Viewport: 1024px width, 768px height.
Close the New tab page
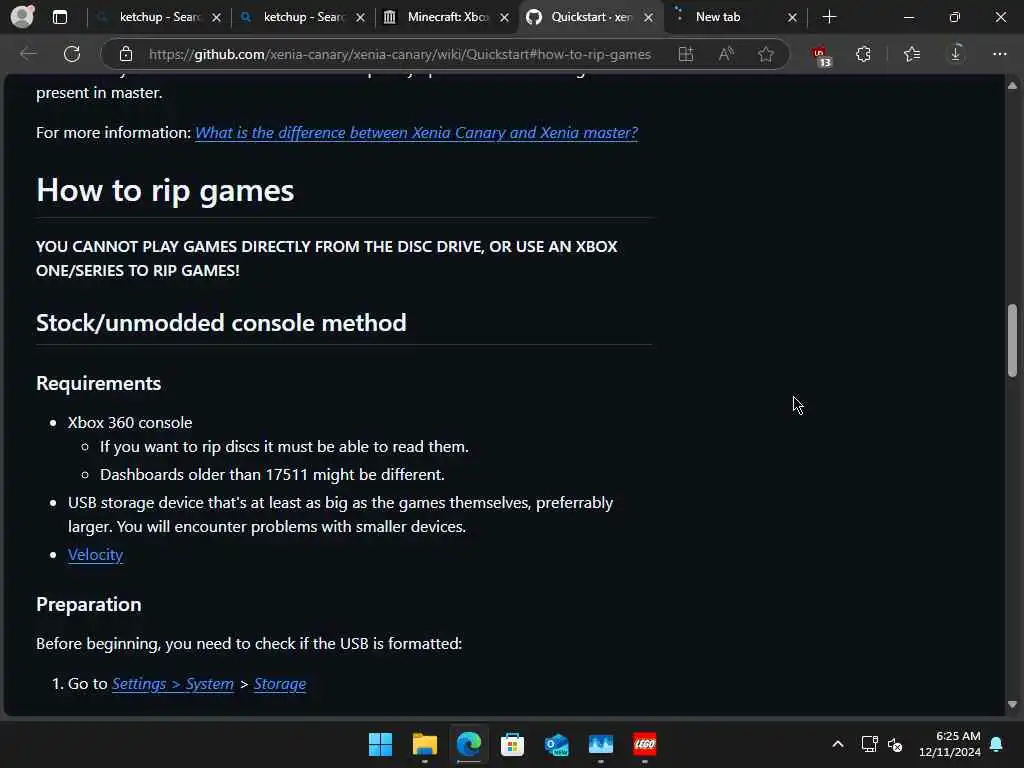point(792,18)
